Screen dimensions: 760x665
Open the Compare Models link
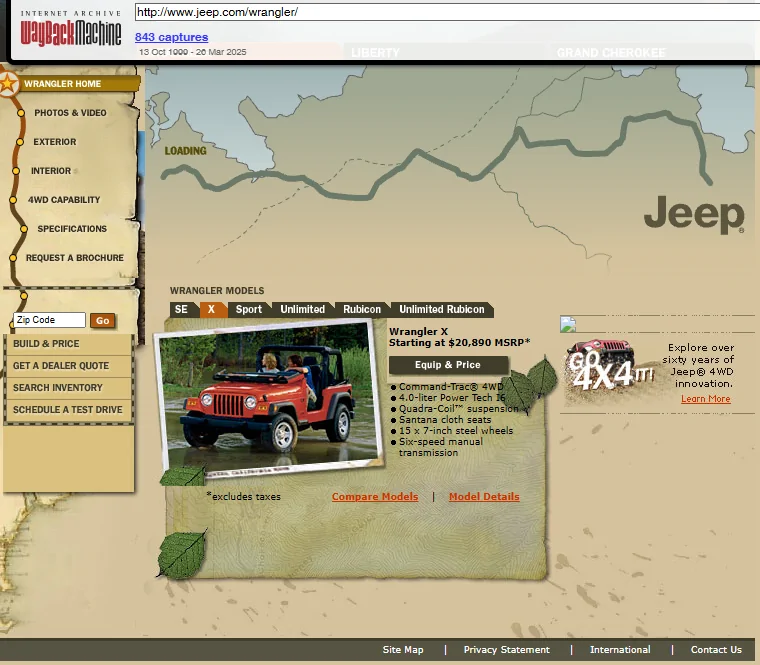(x=375, y=497)
